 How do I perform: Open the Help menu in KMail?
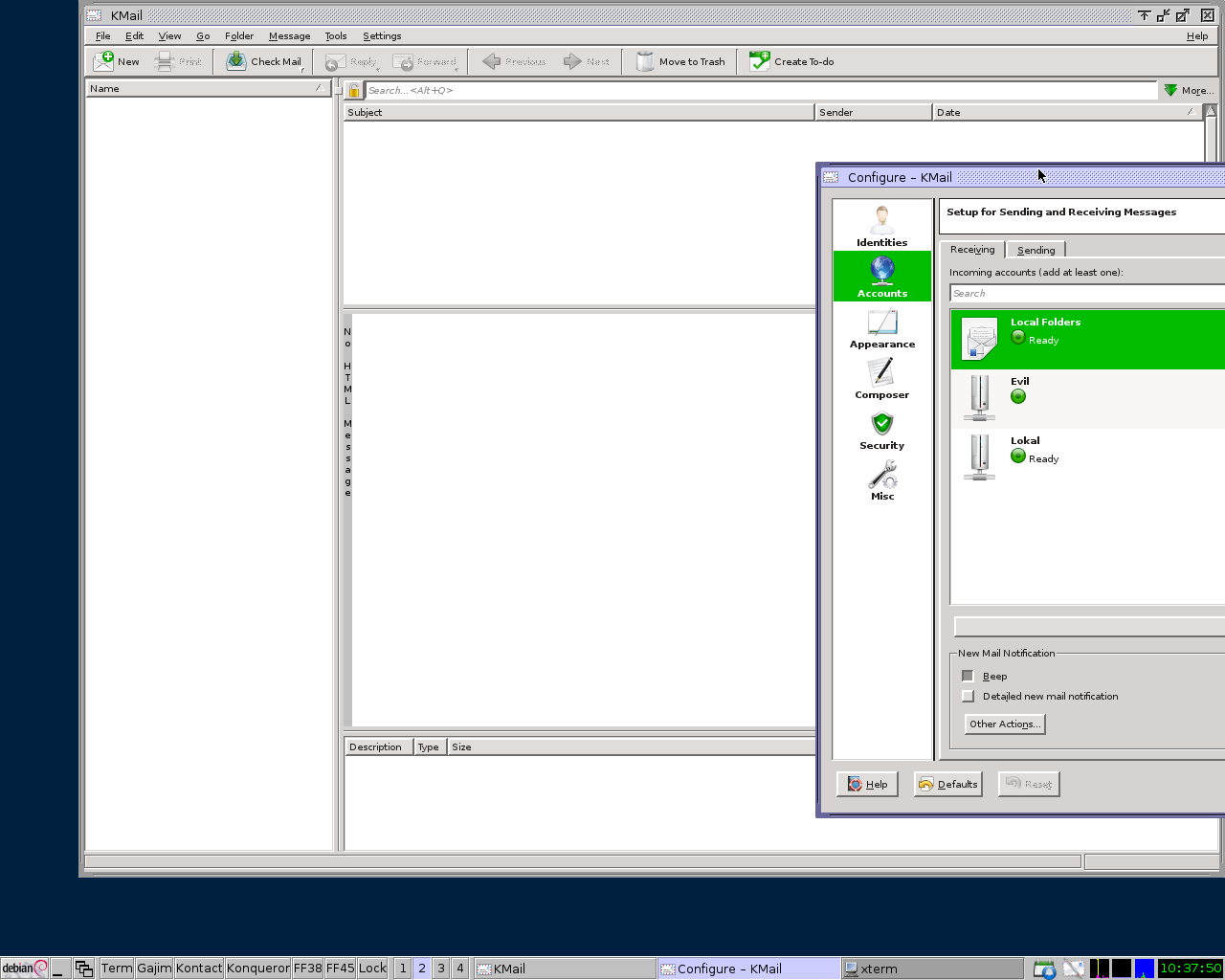click(1197, 36)
